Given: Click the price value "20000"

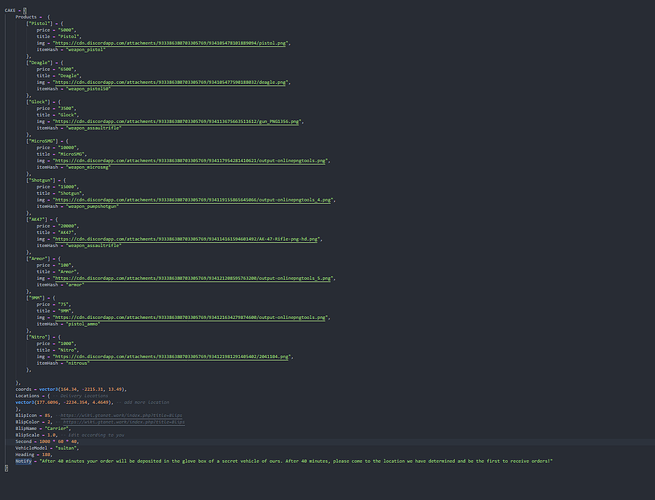Looking at the screenshot, I should tap(67, 226).
